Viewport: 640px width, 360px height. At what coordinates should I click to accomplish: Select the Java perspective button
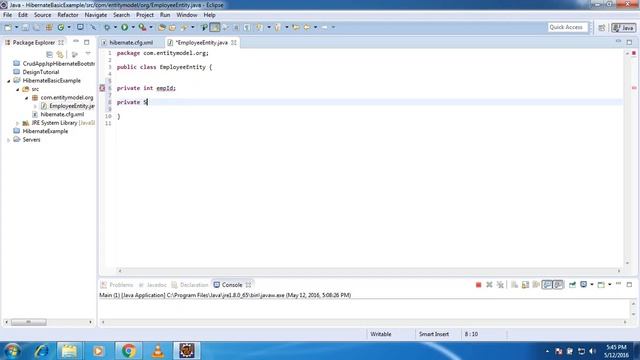click(x=623, y=28)
